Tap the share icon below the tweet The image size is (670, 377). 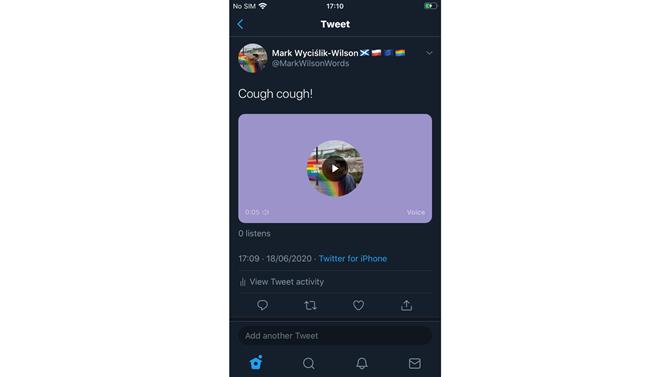(x=406, y=305)
